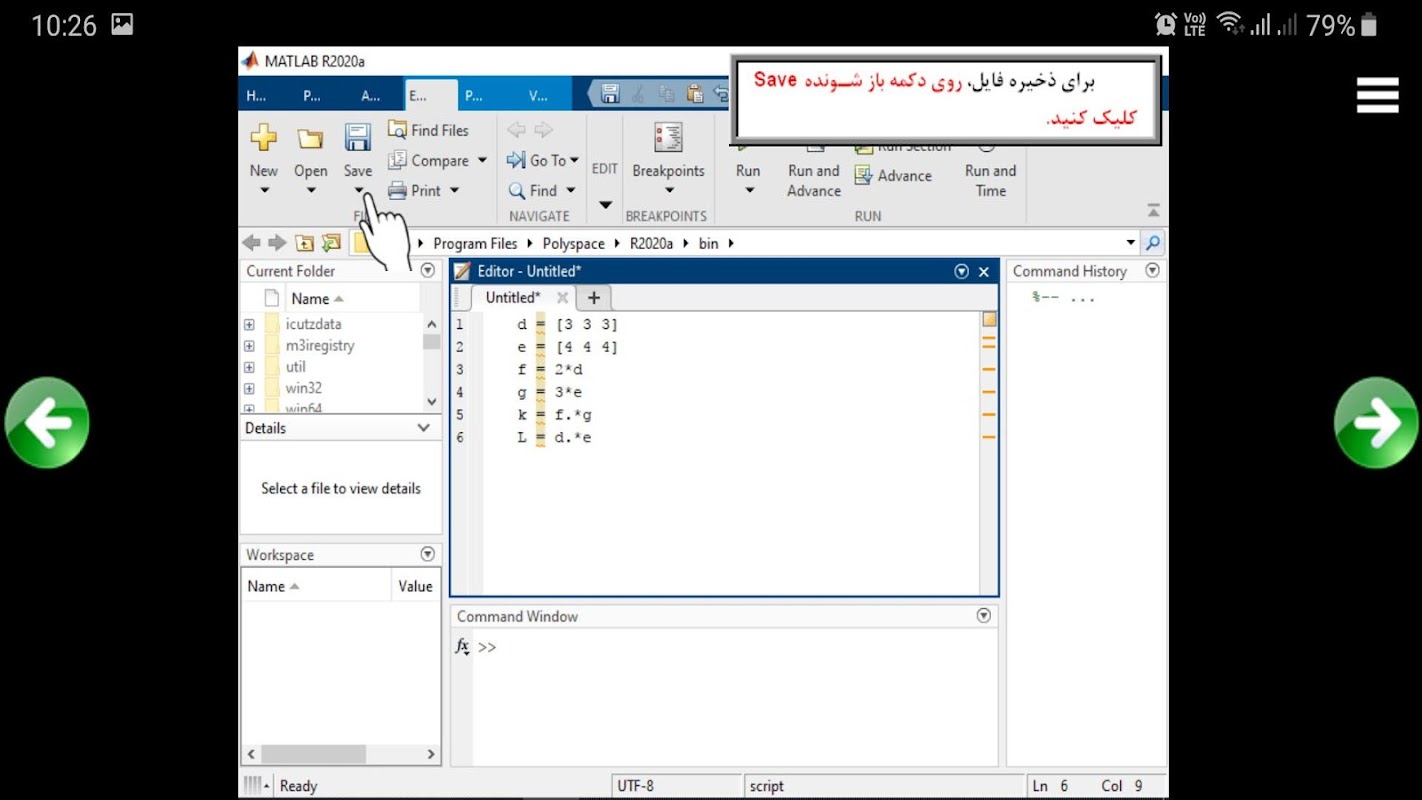Click the code analyzer message indicator box

pos(989,320)
